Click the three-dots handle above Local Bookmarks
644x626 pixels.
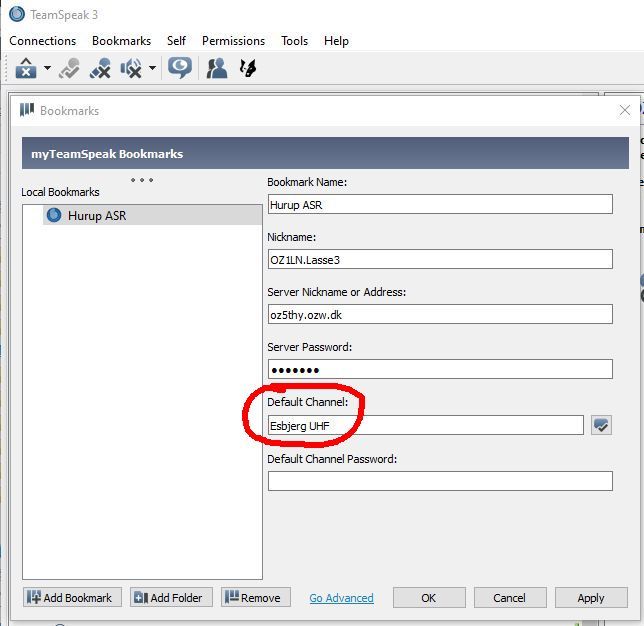[142, 180]
